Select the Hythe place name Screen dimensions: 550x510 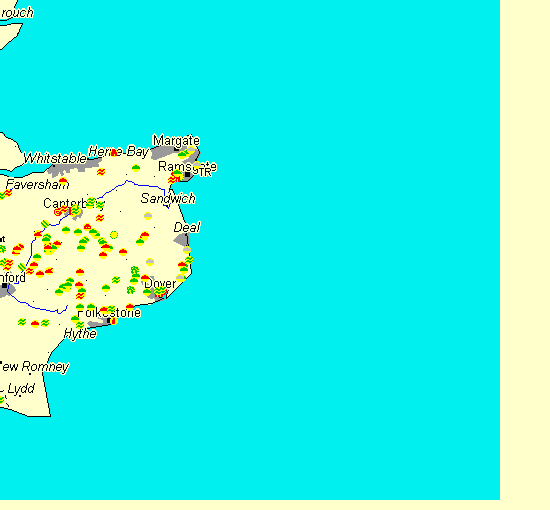tap(80, 334)
